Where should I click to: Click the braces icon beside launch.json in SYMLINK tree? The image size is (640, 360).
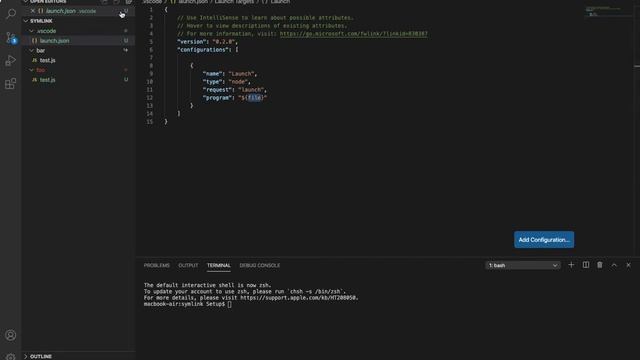(34, 40)
